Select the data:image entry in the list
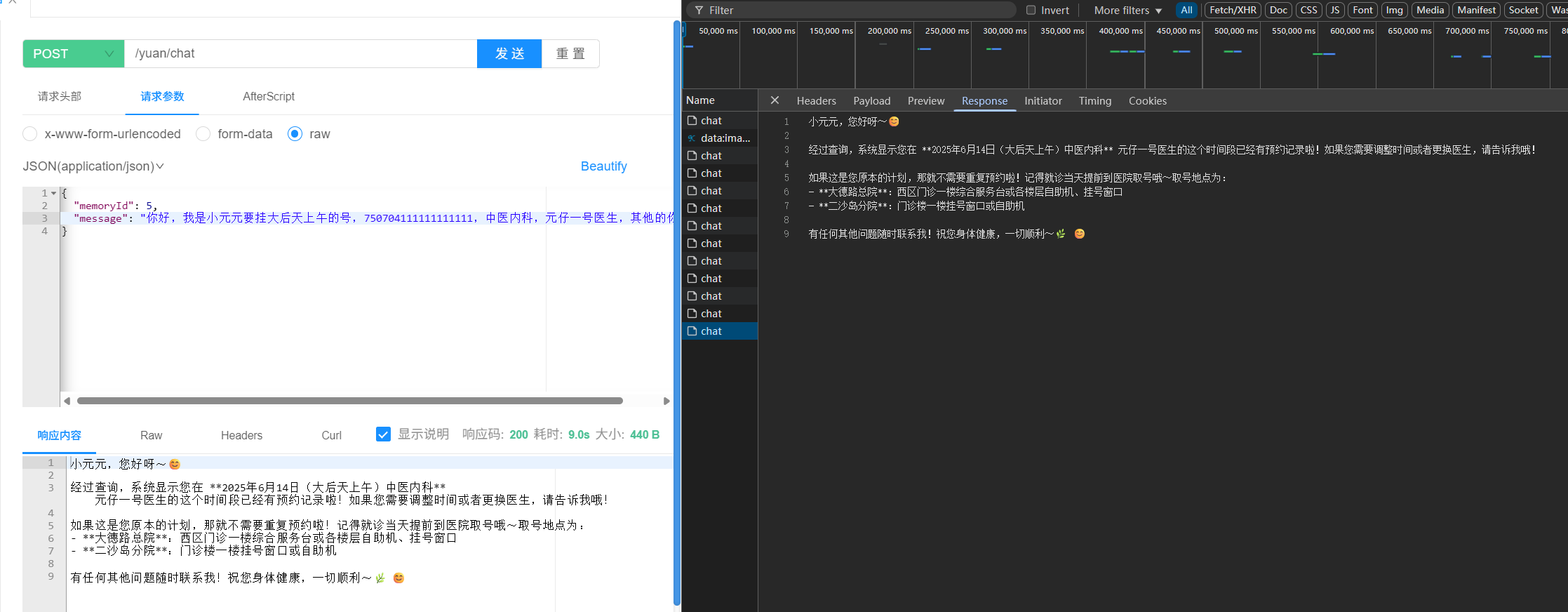Image resolution: width=1568 pixels, height=612 pixels. pyautogui.click(x=725, y=138)
